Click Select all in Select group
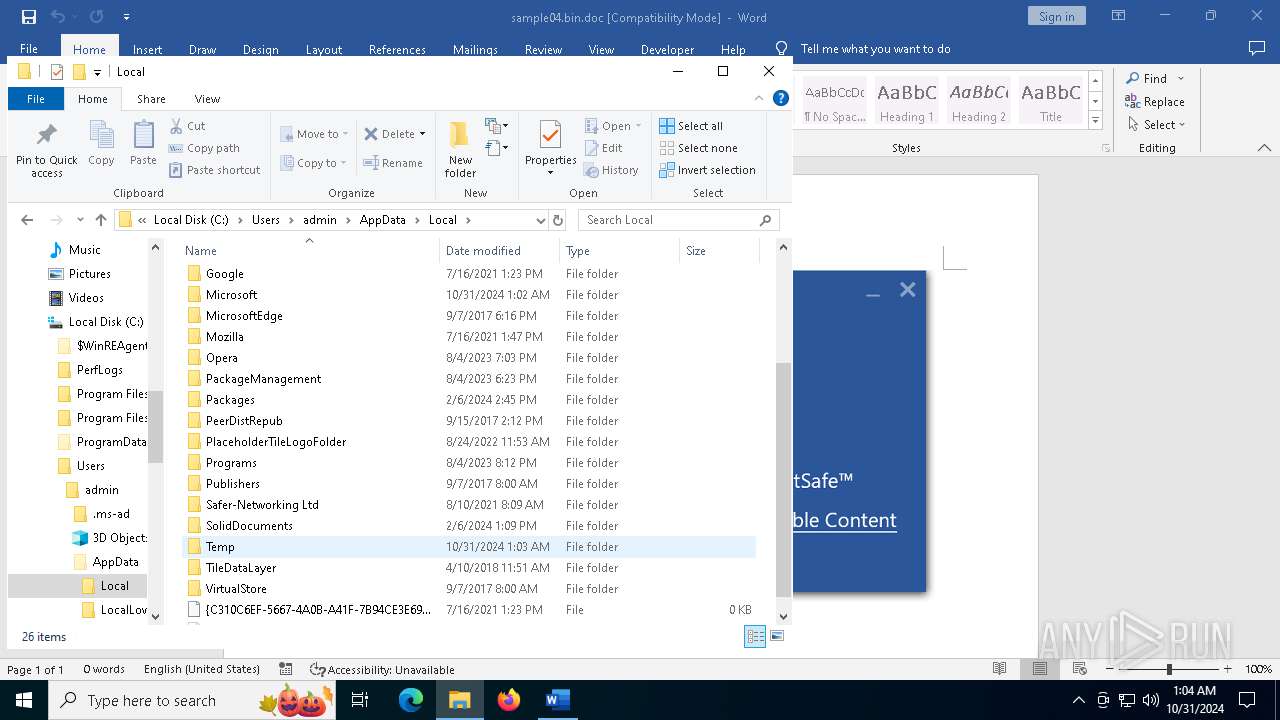Viewport: 1280px width, 720px height. (x=691, y=126)
